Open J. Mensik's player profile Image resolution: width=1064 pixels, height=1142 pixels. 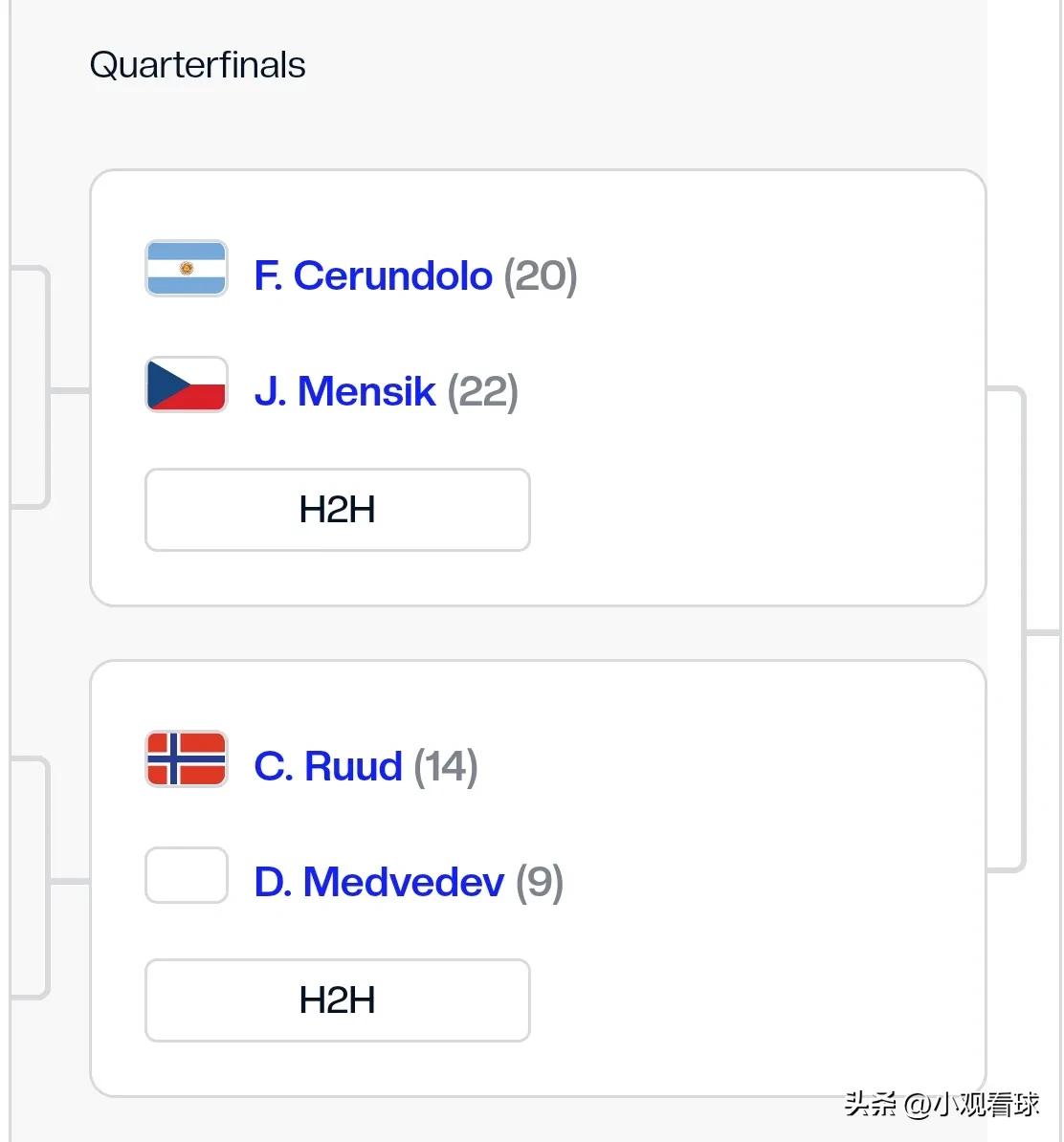coord(344,391)
